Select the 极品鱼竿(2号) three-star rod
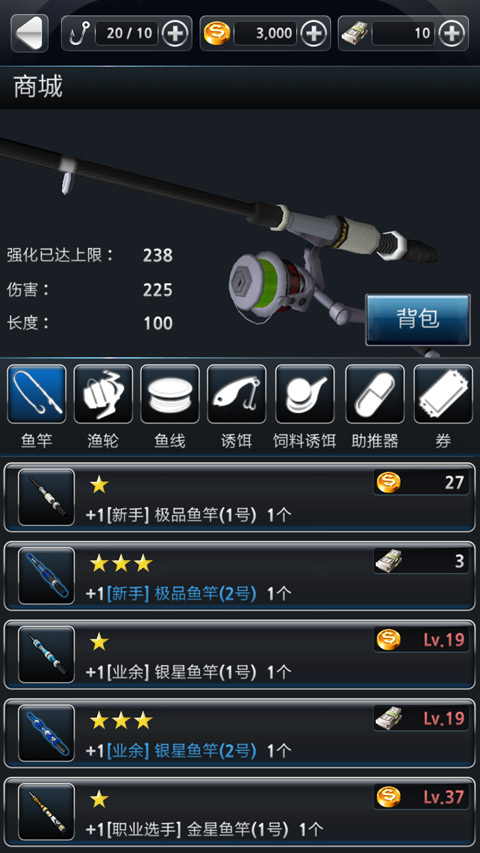This screenshot has height=853, width=480. click(x=239, y=576)
